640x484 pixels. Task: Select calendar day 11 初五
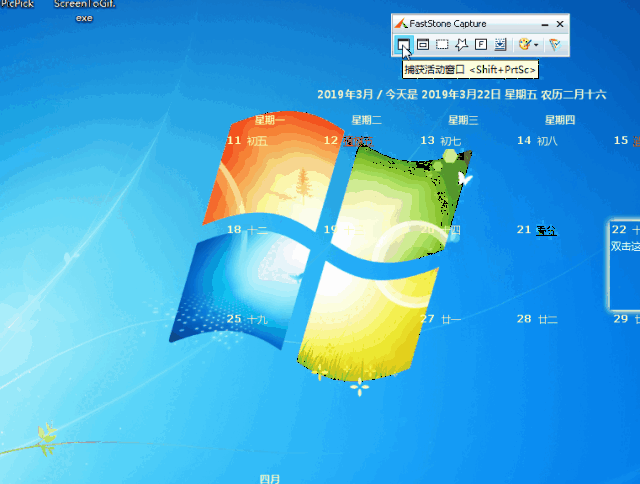click(x=247, y=141)
